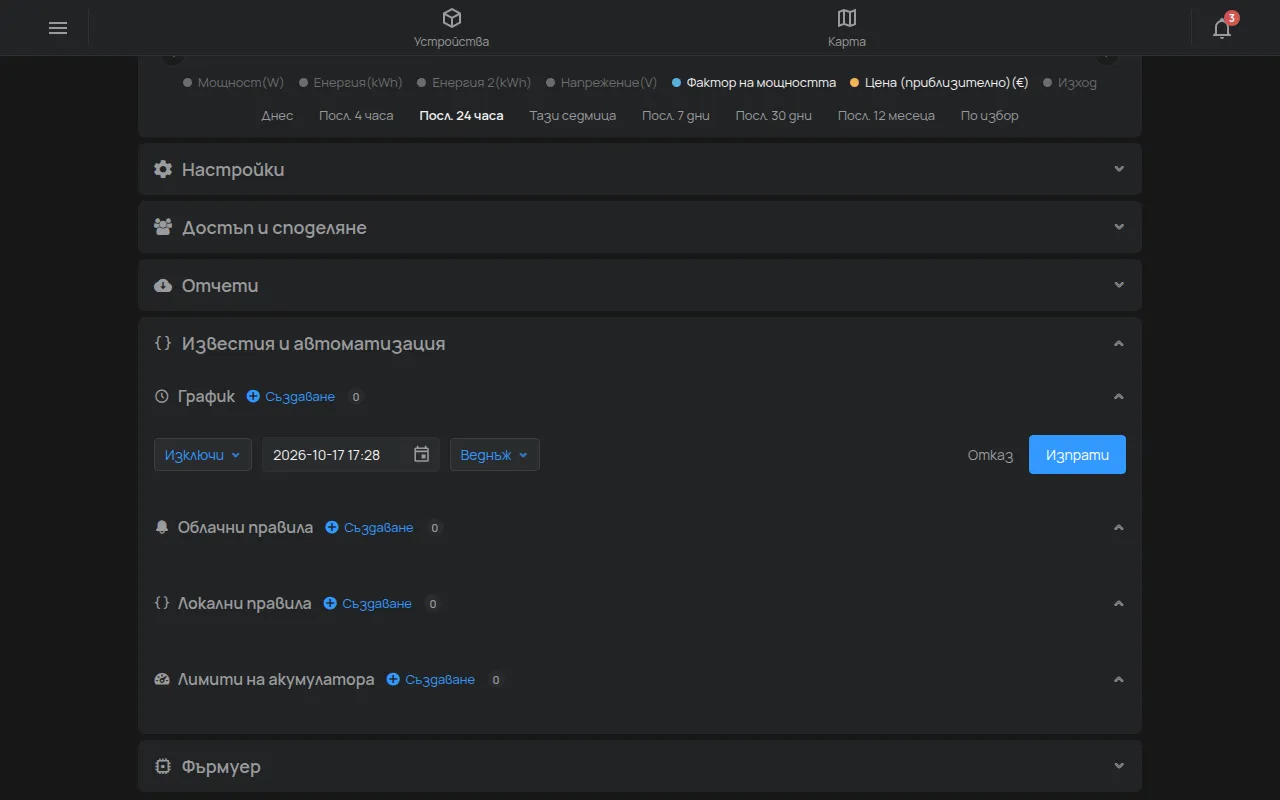The width and height of the screenshot is (1280, 800).
Task: Toggle the Цена (приблизително)(€) series
Action: click(939, 83)
